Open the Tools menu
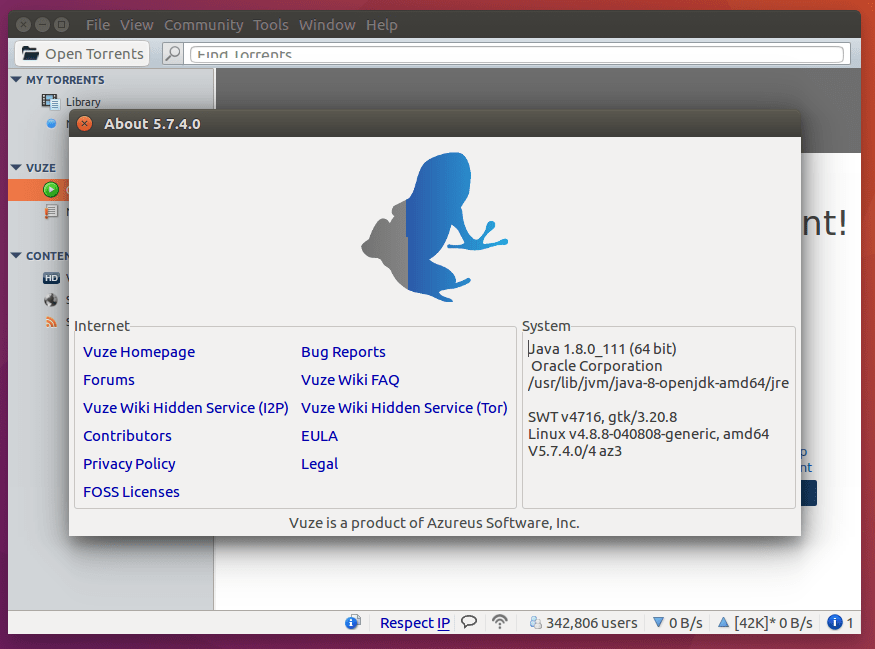The width and height of the screenshot is (875, 649). tap(271, 25)
